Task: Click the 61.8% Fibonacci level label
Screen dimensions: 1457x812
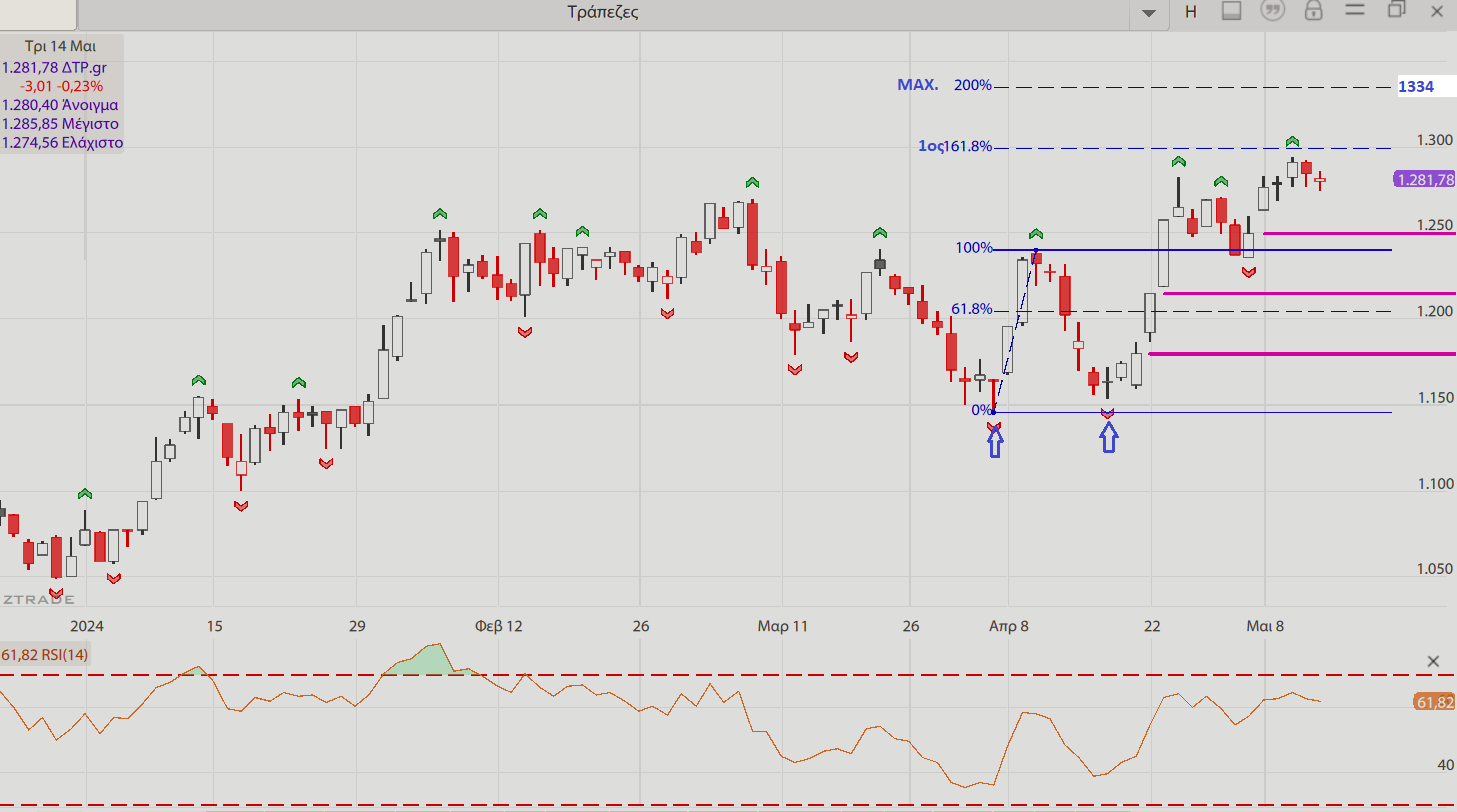Action: coord(971,309)
